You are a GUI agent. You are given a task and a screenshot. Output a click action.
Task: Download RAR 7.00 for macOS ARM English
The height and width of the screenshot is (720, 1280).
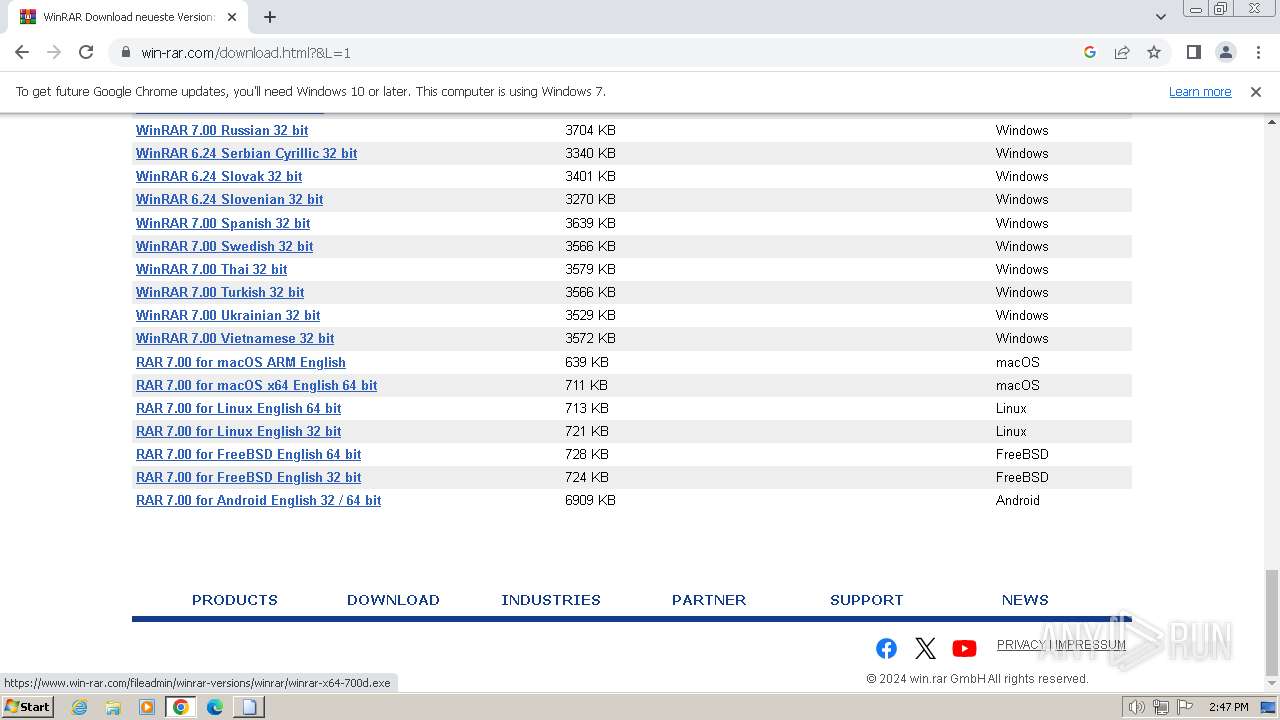241,362
